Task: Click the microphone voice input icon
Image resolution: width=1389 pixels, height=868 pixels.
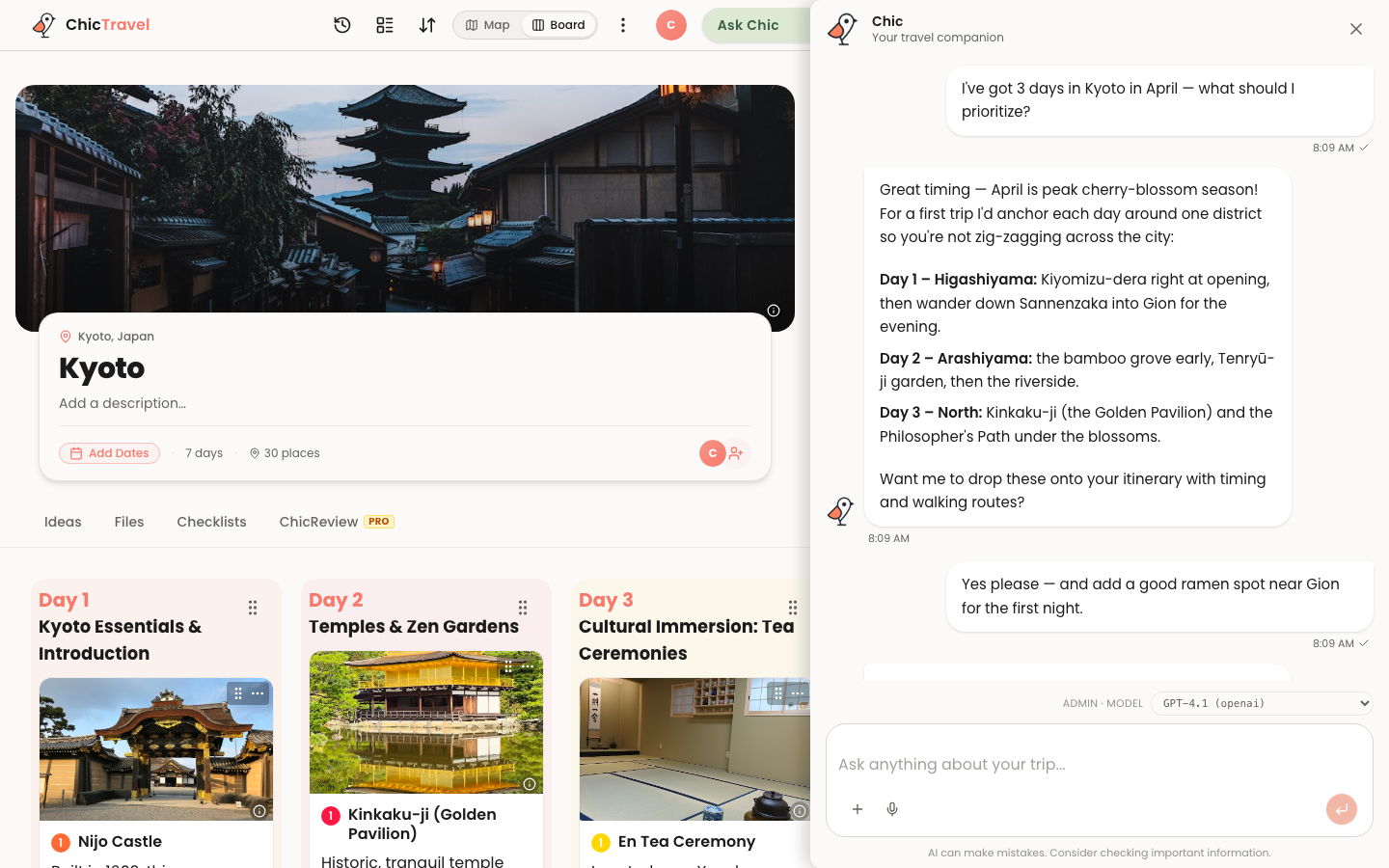Action: pyautogui.click(x=892, y=809)
